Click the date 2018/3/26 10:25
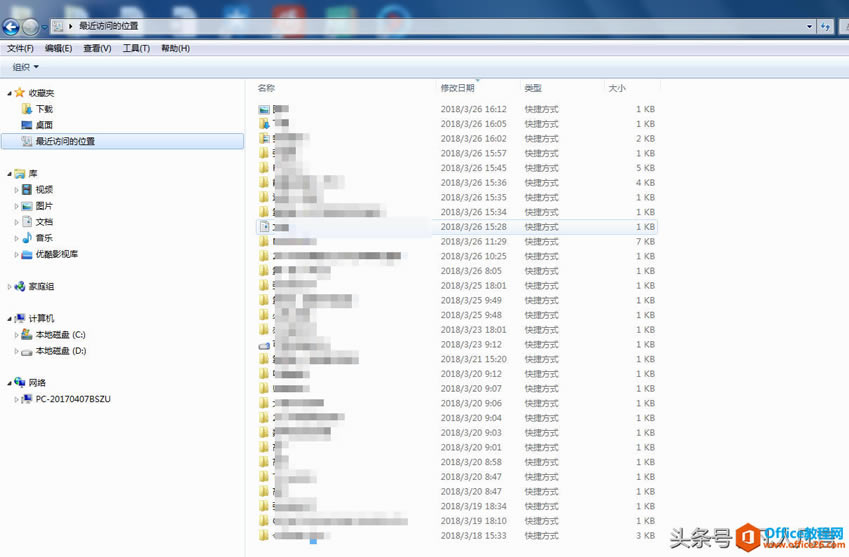The height and width of the screenshot is (557, 849). tap(474, 256)
